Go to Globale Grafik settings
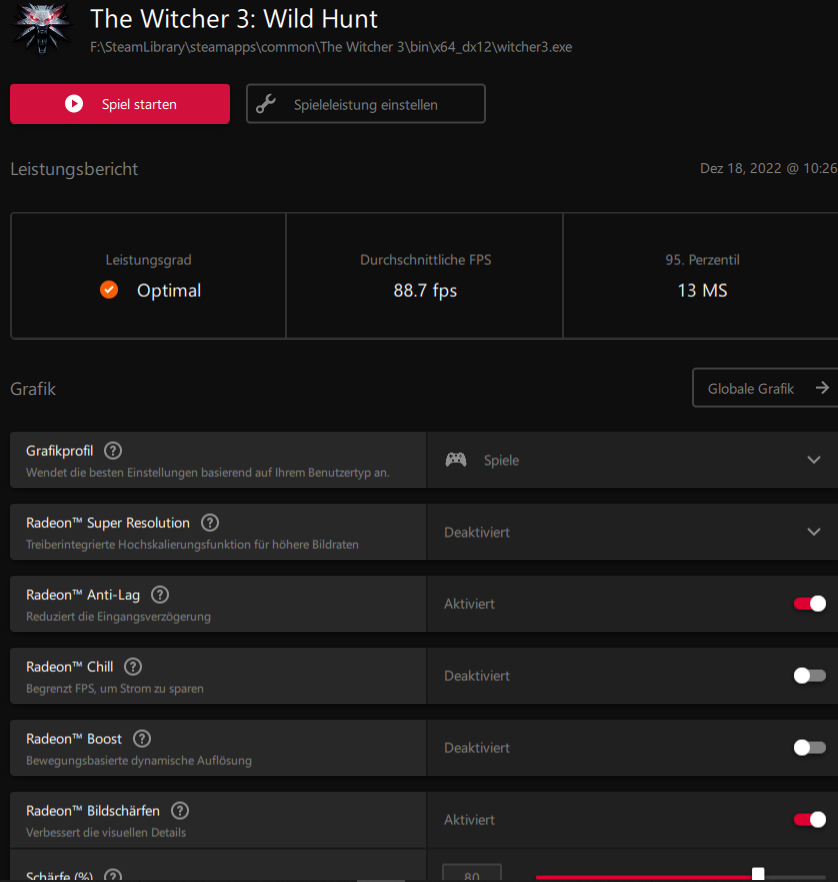838x882 pixels. coord(765,388)
